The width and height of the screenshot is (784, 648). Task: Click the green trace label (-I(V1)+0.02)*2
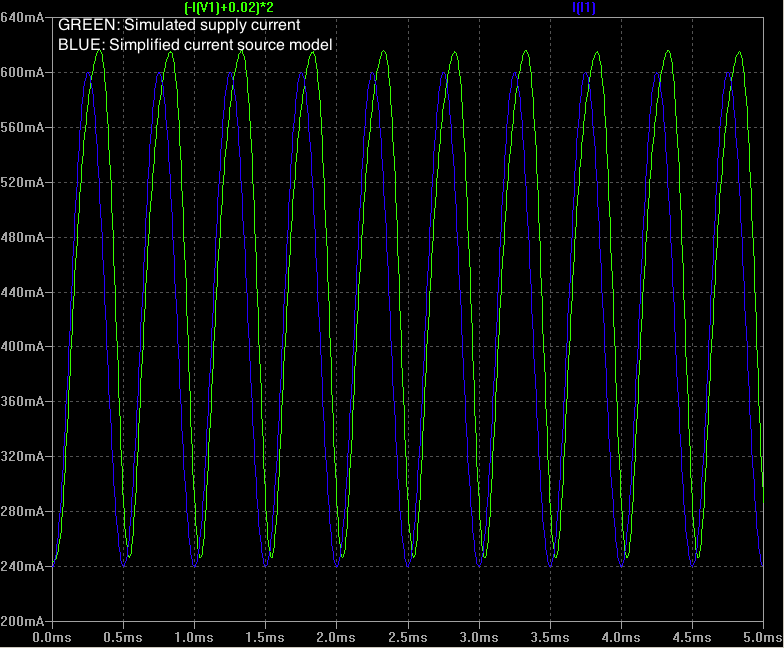(229, 8)
